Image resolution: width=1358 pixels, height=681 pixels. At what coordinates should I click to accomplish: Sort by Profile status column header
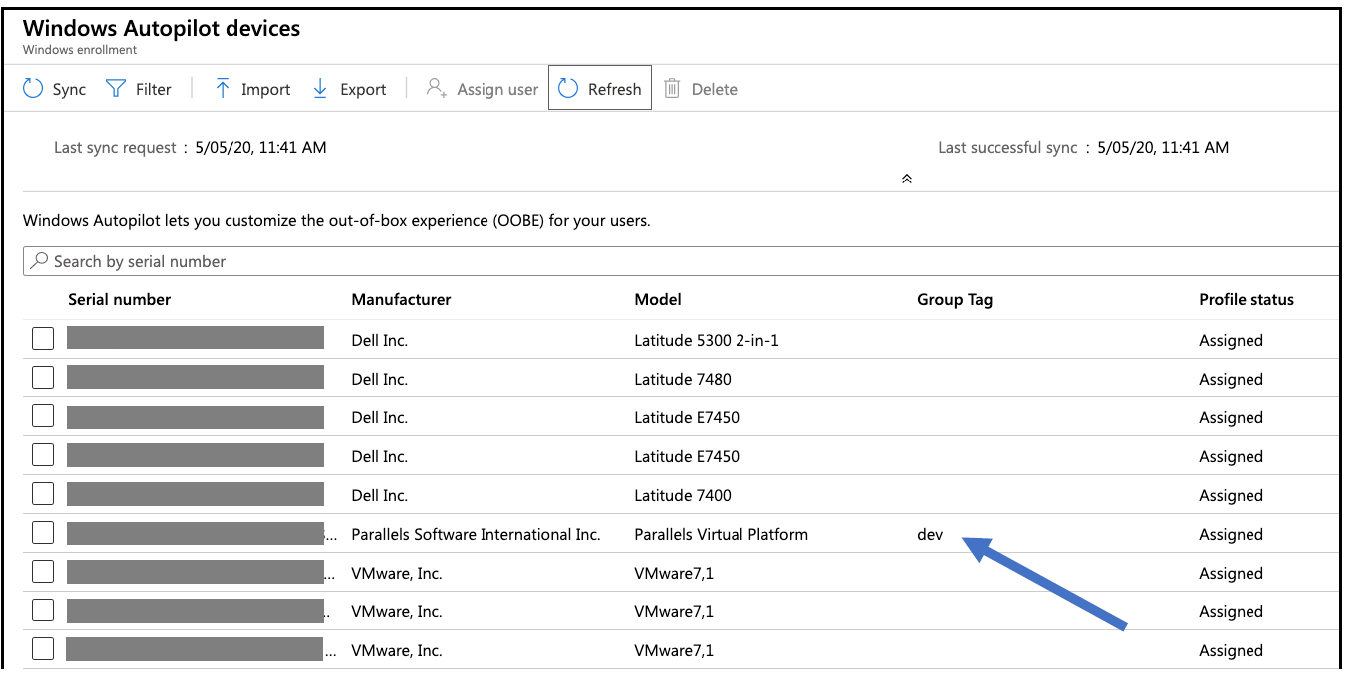point(1246,299)
